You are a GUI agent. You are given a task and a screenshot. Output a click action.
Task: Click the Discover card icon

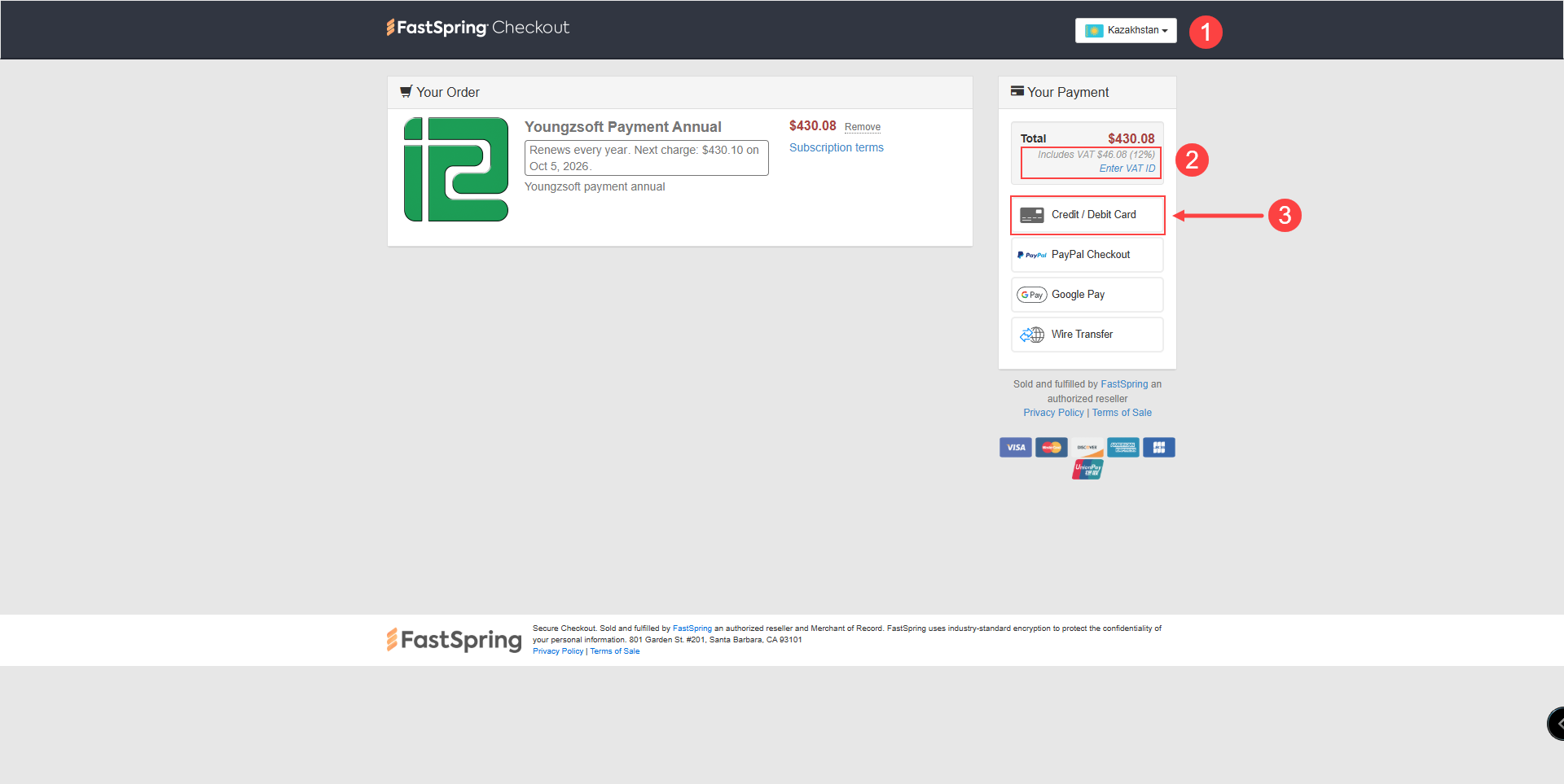tap(1087, 447)
